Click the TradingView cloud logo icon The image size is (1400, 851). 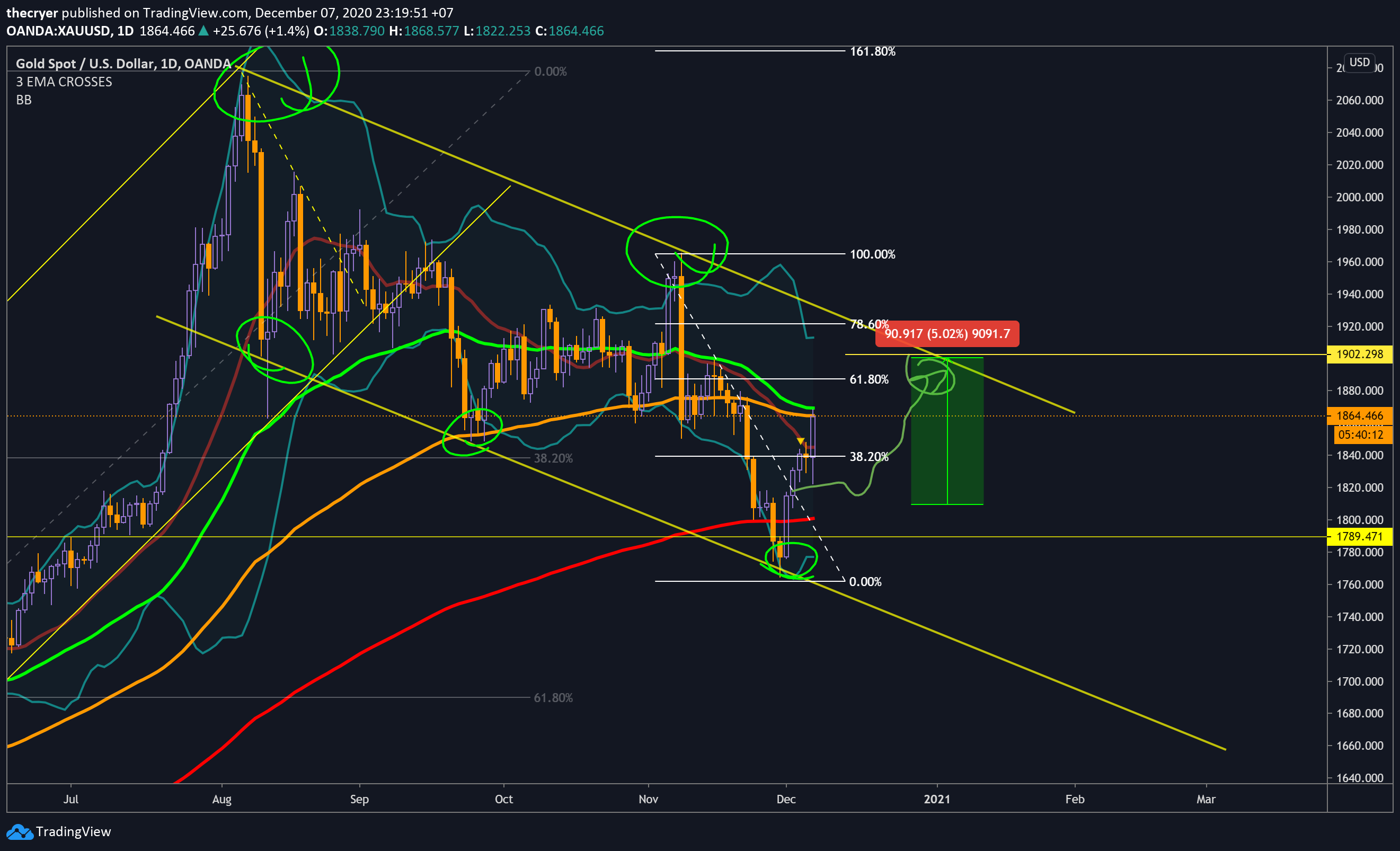(20, 832)
